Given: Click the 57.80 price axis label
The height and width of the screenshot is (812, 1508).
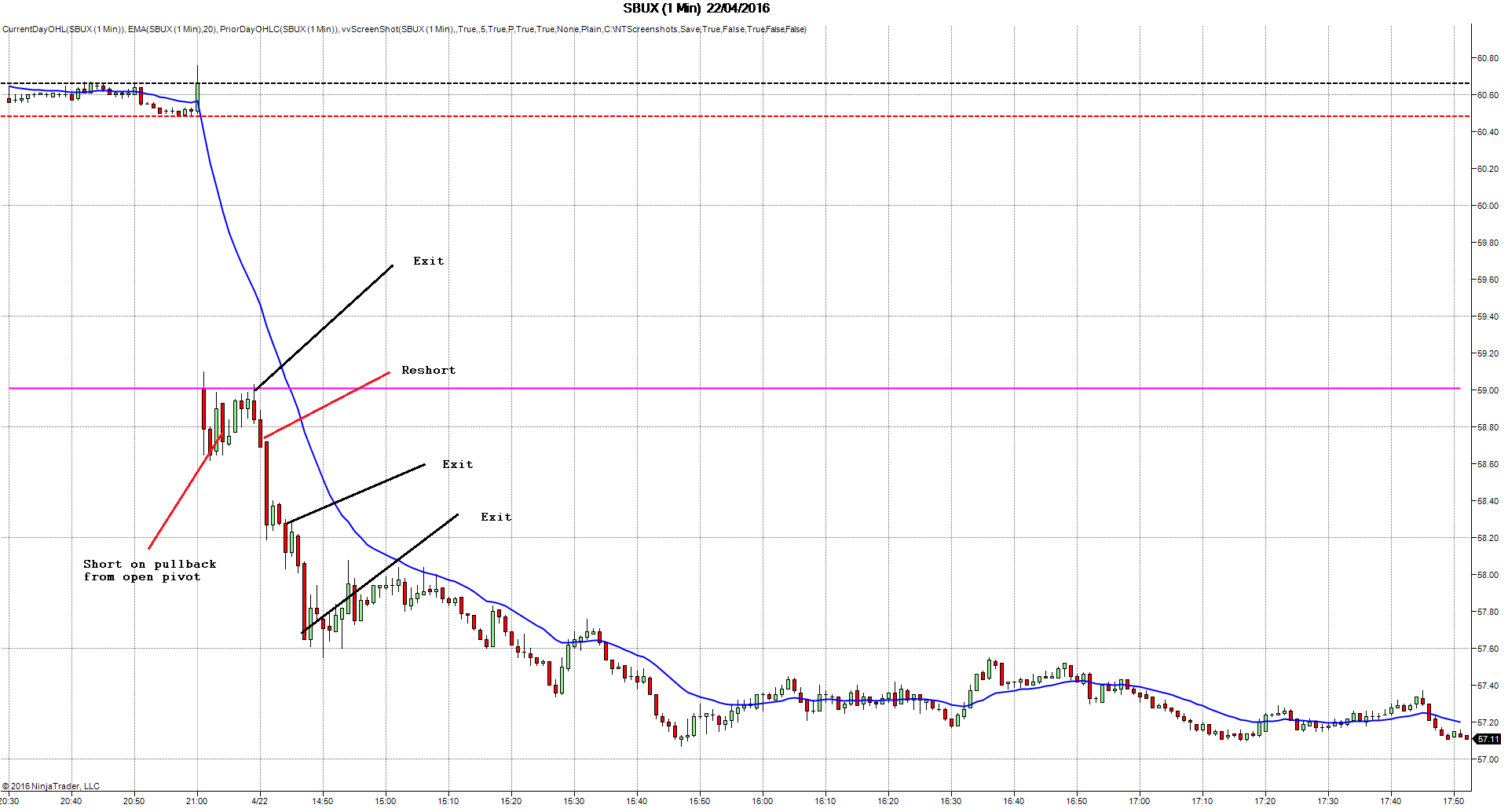Looking at the screenshot, I should click(x=1488, y=612).
